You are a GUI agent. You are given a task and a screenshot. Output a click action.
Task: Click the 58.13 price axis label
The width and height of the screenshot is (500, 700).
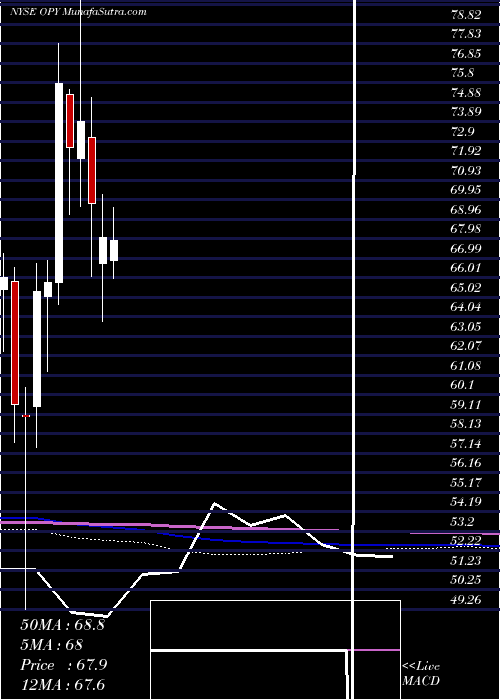466,424
